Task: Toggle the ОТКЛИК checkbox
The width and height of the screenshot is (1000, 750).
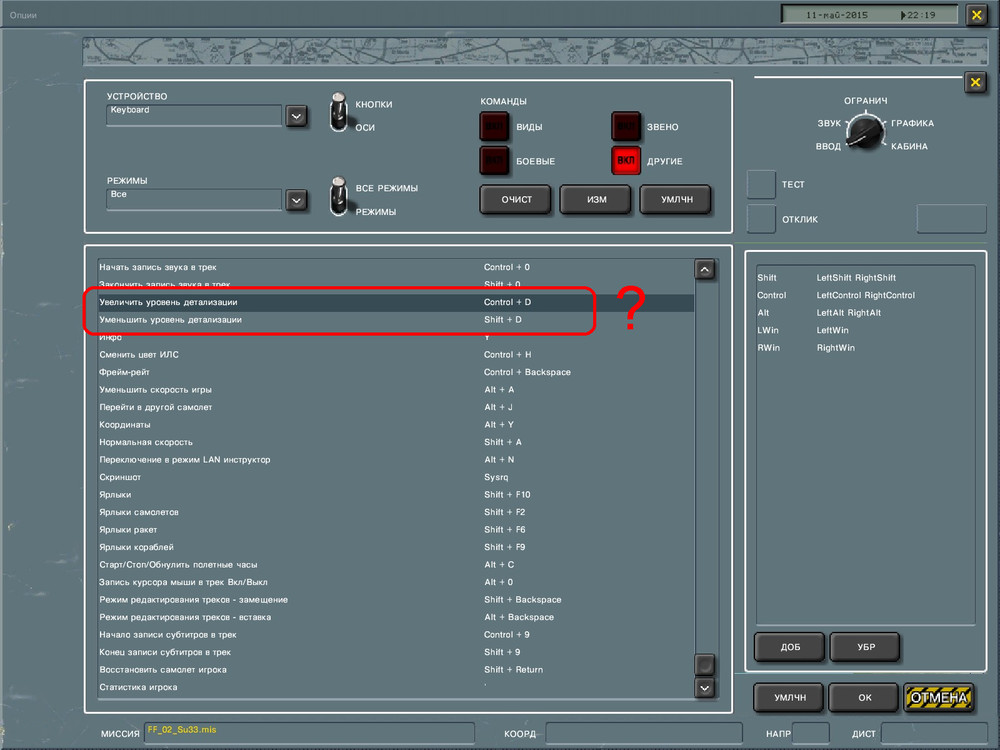Action: click(761, 219)
